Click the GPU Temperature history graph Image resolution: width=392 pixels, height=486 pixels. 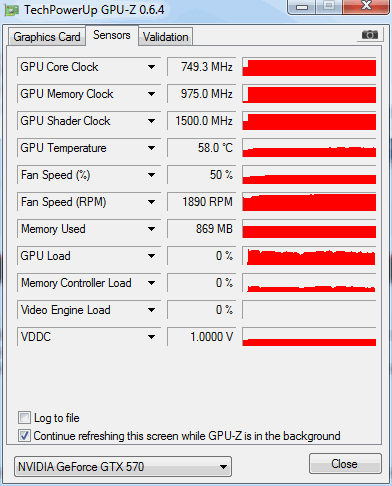point(309,148)
